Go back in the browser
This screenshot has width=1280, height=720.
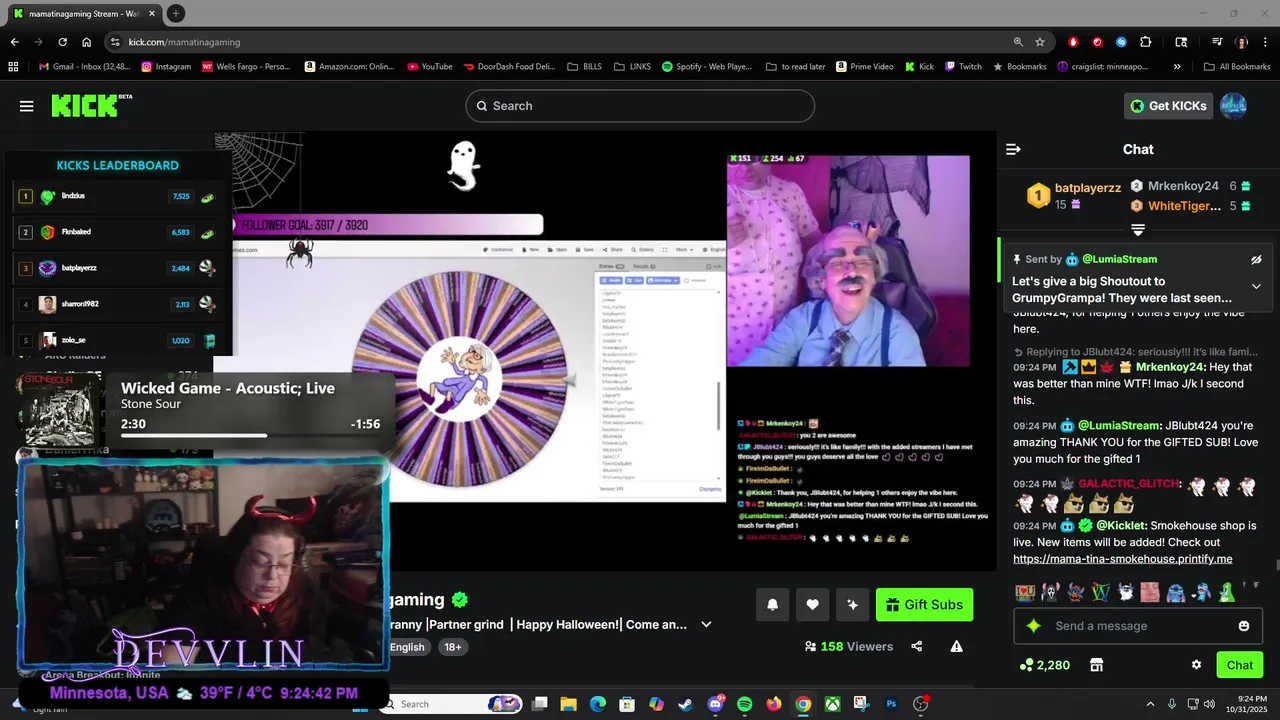[x=14, y=42]
